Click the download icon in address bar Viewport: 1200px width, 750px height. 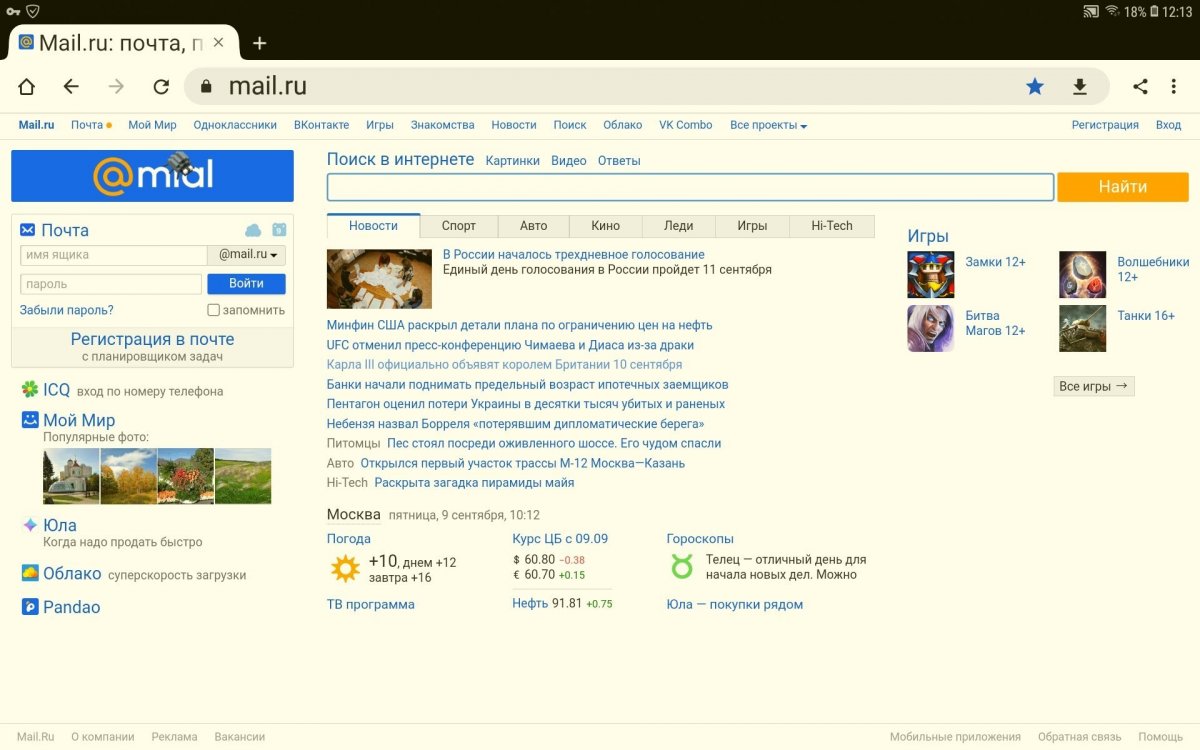pos(1080,87)
